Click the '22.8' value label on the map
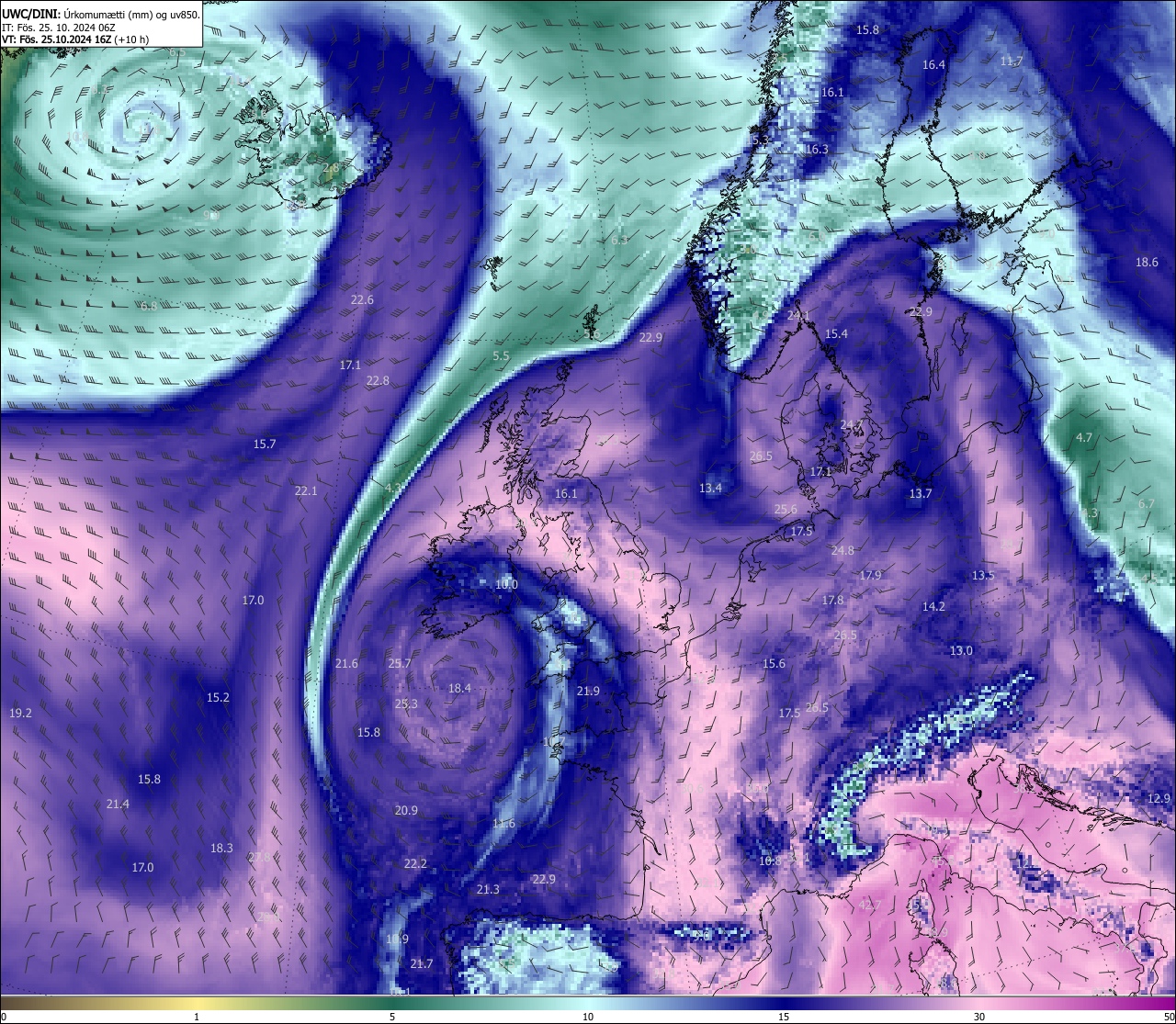The width and height of the screenshot is (1176, 1024). pyautogui.click(x=378, y=380)
